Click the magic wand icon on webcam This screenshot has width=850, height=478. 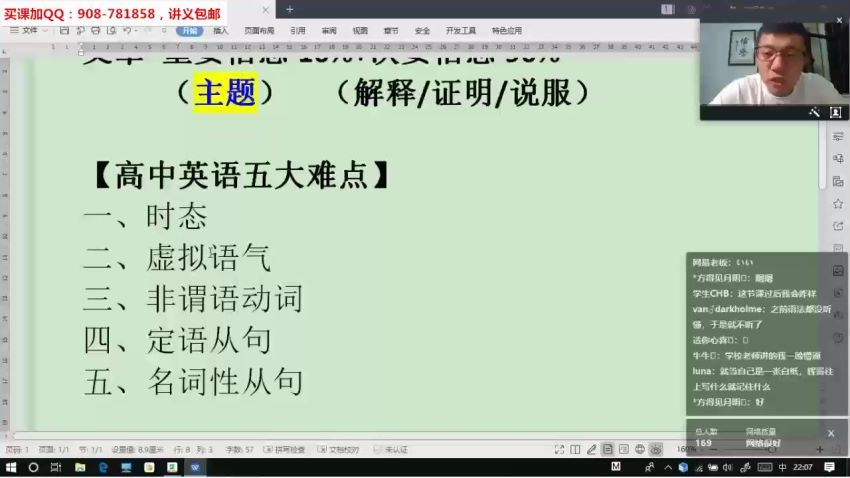pyautogui.click(x=814, y=112)
